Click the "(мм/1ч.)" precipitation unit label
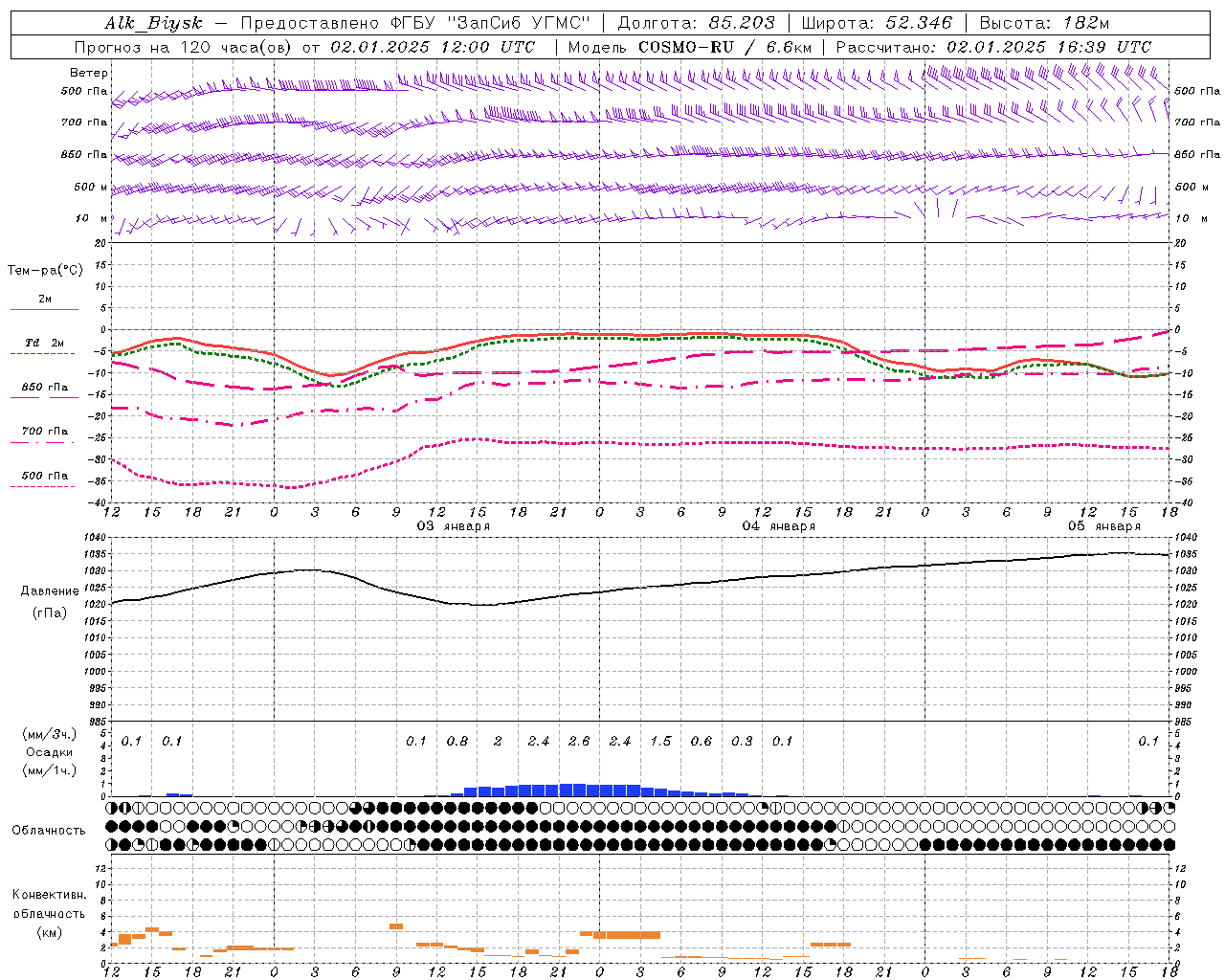The width and height of the screenshot is (1225, 980). click(50, 770)
